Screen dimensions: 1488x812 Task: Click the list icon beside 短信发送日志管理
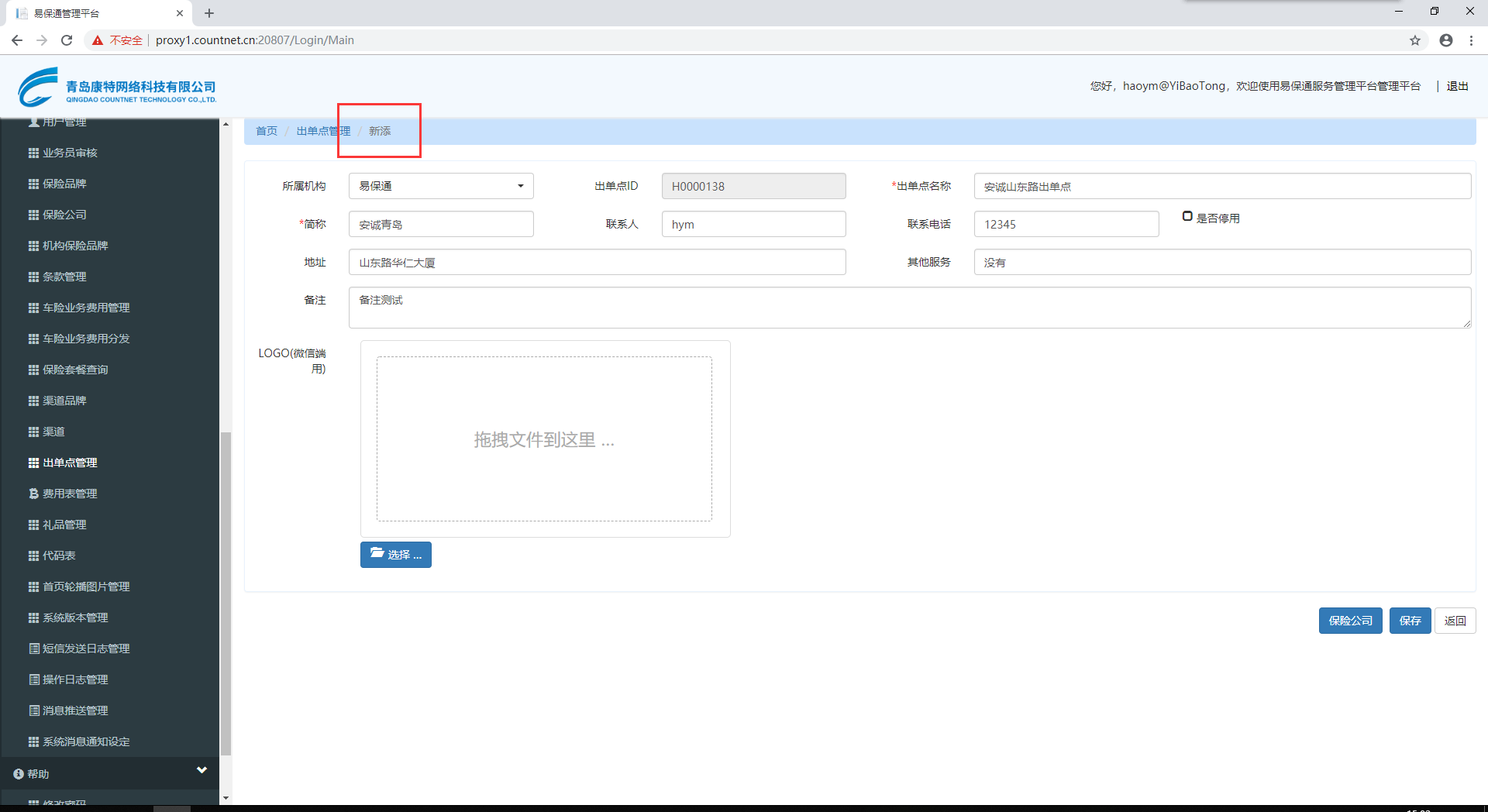[34, 649]
